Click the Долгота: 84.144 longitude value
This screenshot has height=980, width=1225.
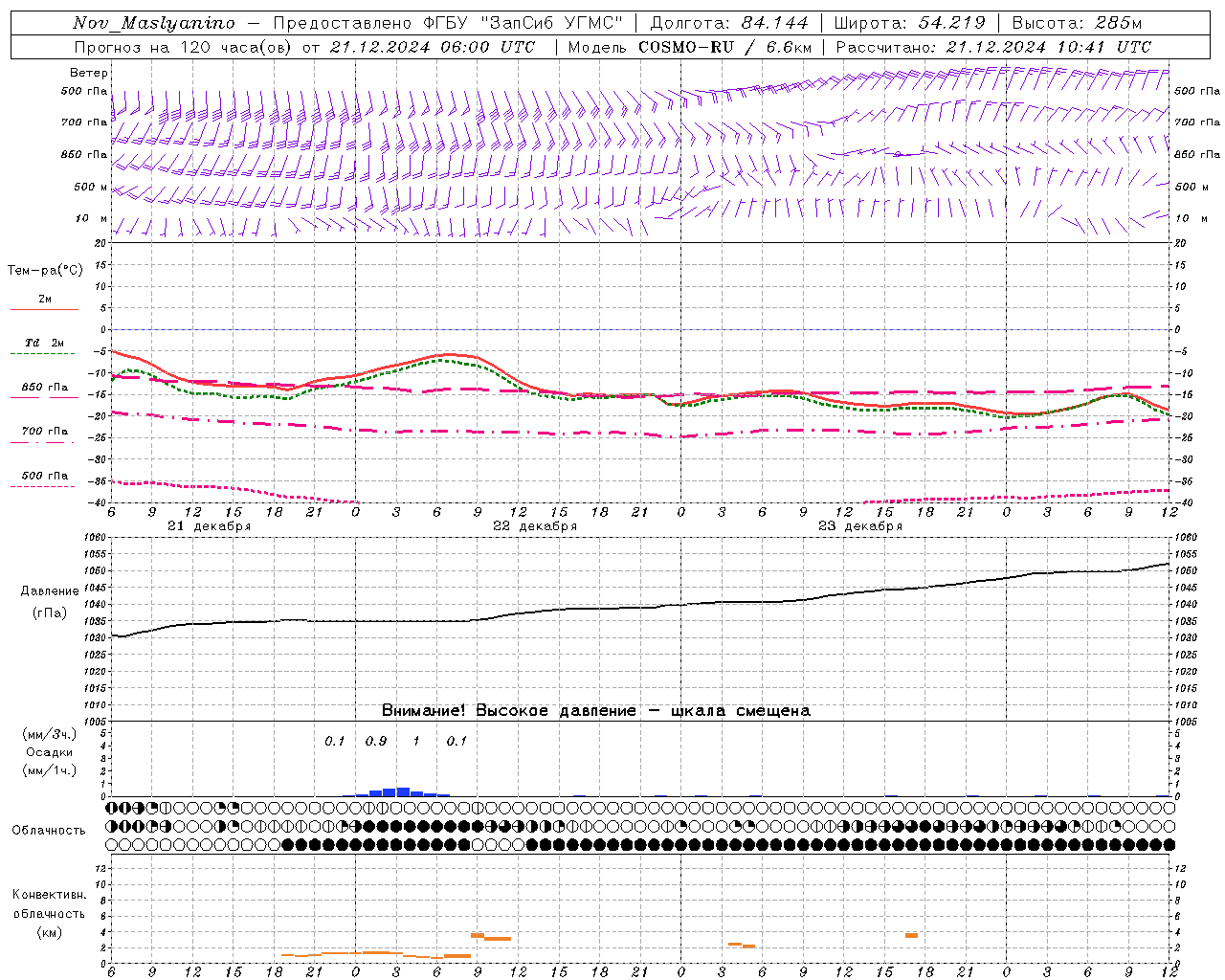tap(728, 23)
